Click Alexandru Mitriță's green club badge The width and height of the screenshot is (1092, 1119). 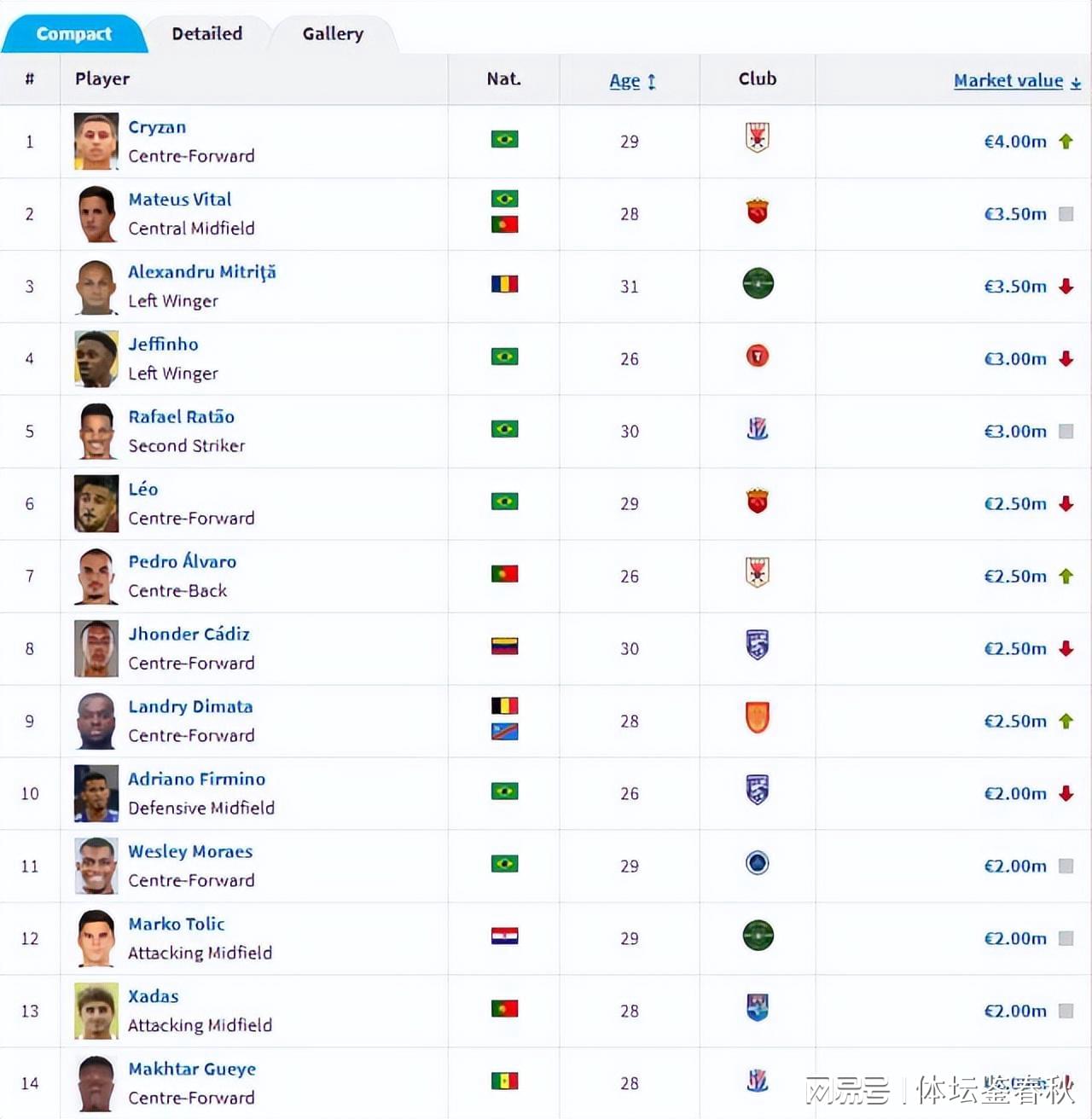tap(758, 283)
